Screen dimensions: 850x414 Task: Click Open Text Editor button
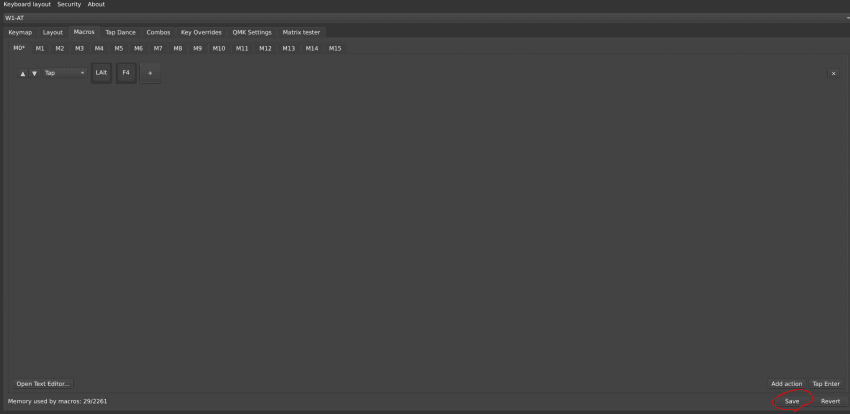coord(43,384)
